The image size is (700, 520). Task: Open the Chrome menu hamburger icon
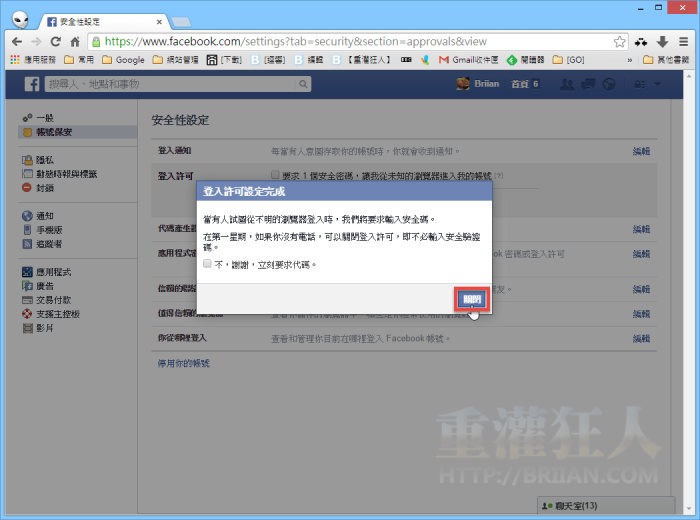pyautogui.click(x=684, y=41)
